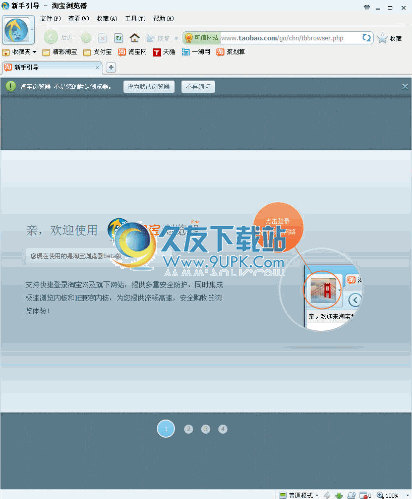The height and width of the screenshot is (499, 412).
Task: Click the green Back navigation button
Action: click(51, 37)
